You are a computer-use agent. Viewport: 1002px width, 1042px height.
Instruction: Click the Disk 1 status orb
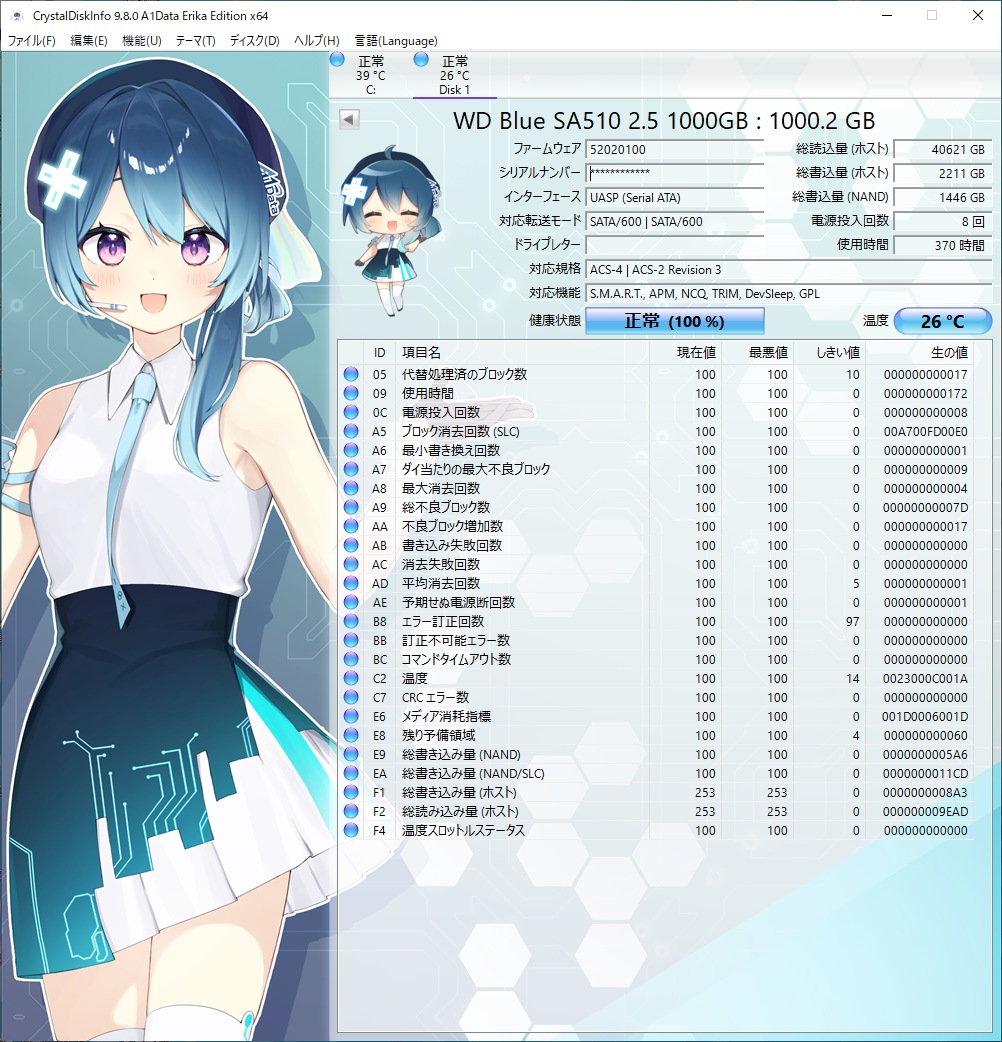click(x=421, y=61)
